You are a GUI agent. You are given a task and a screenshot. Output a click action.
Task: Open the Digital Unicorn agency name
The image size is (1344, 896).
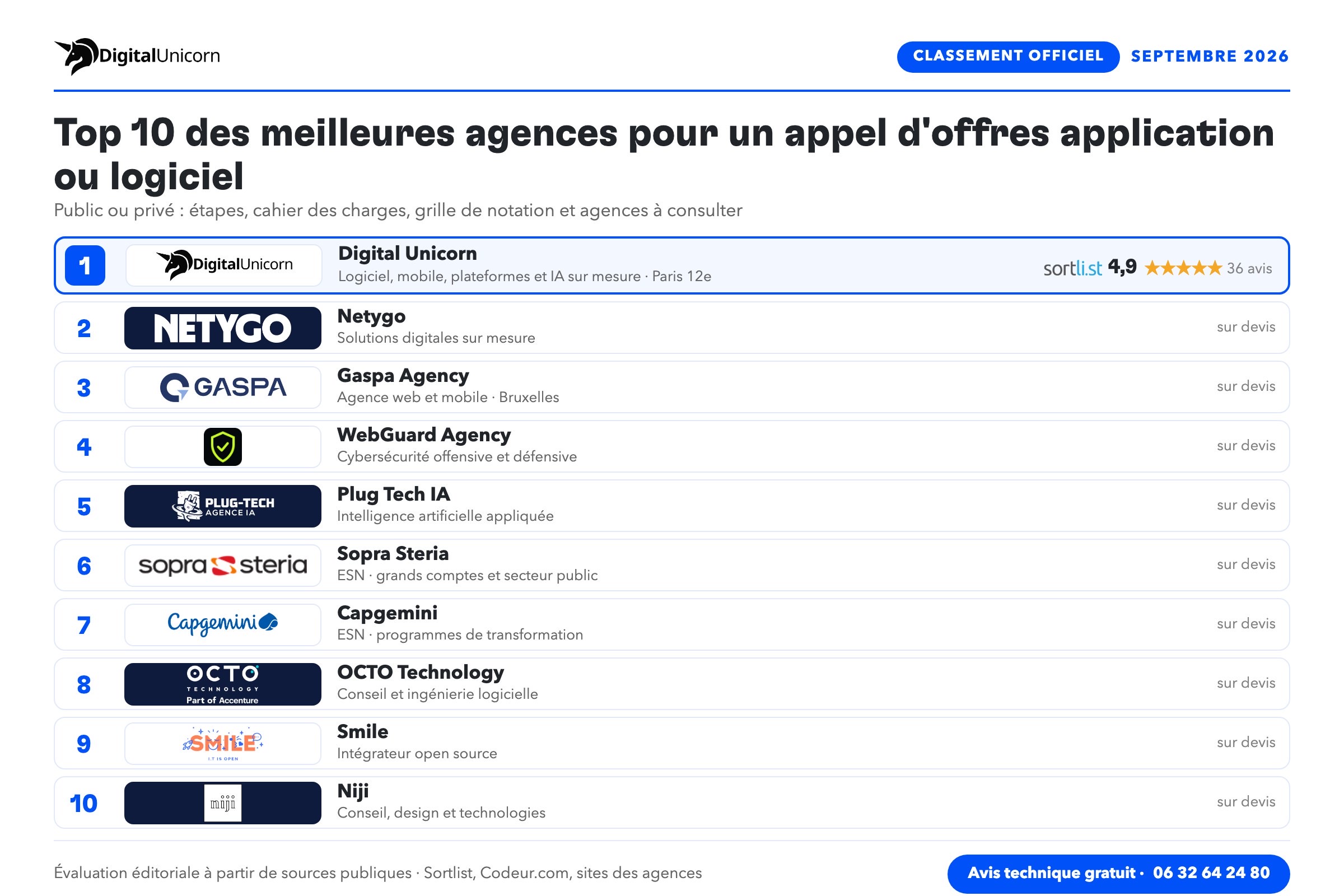click(408, 253)
